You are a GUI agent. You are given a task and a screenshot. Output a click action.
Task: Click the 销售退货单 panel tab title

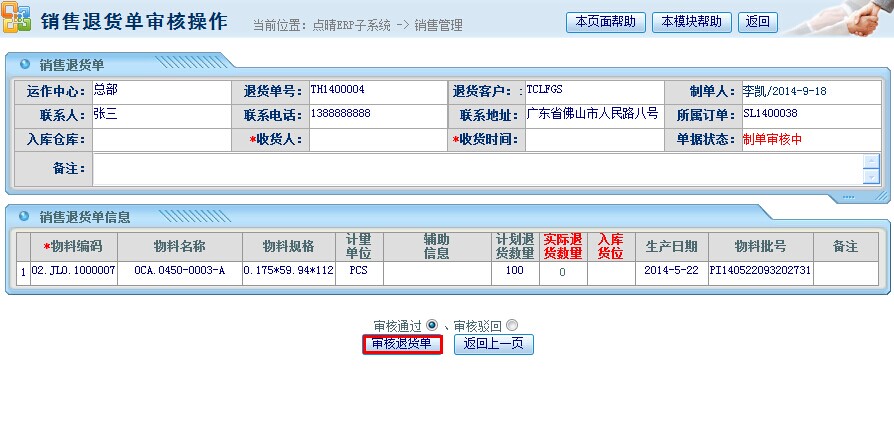coord(72,64)
